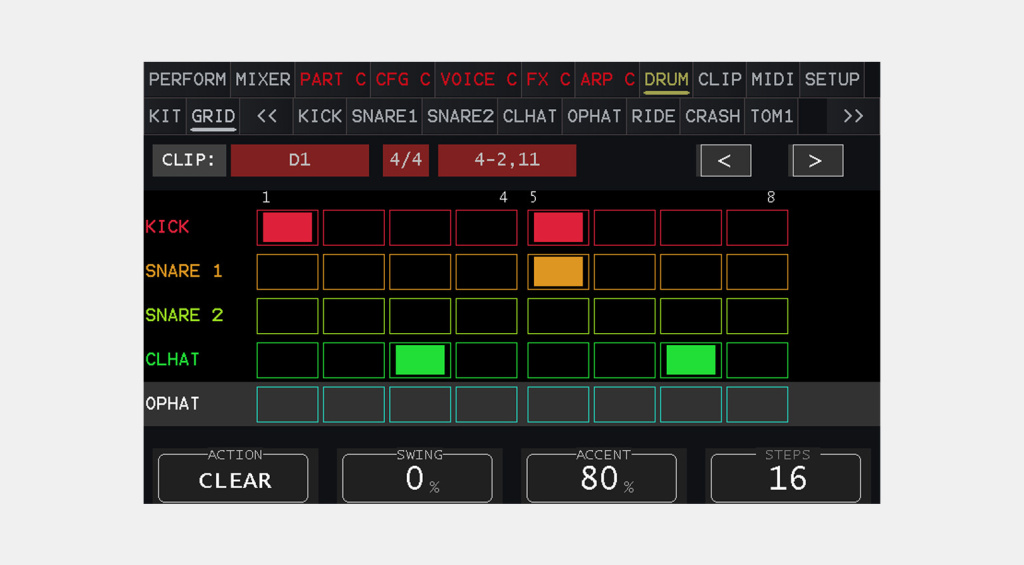Screen dimensions: 1024x565
Task: Click the CLIP: label button
Action: (x=189, y=160)
